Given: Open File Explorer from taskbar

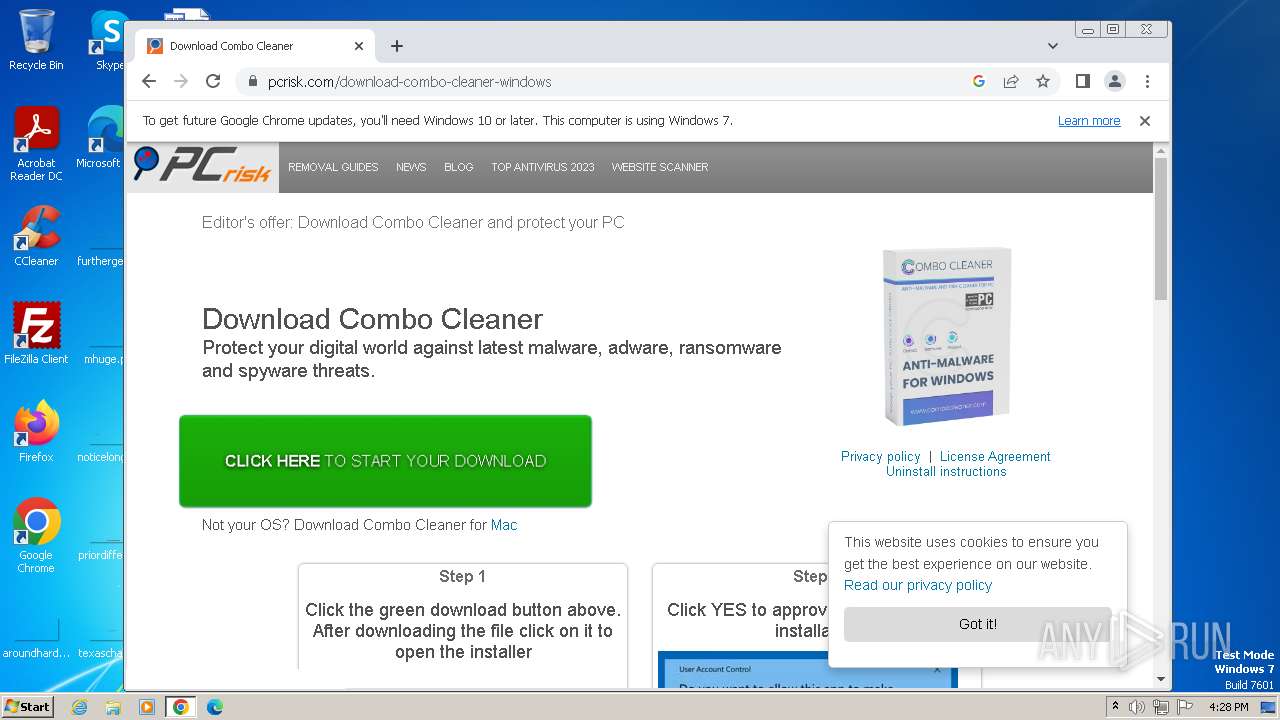Looking at the screenshot, I should click(113, 707).
